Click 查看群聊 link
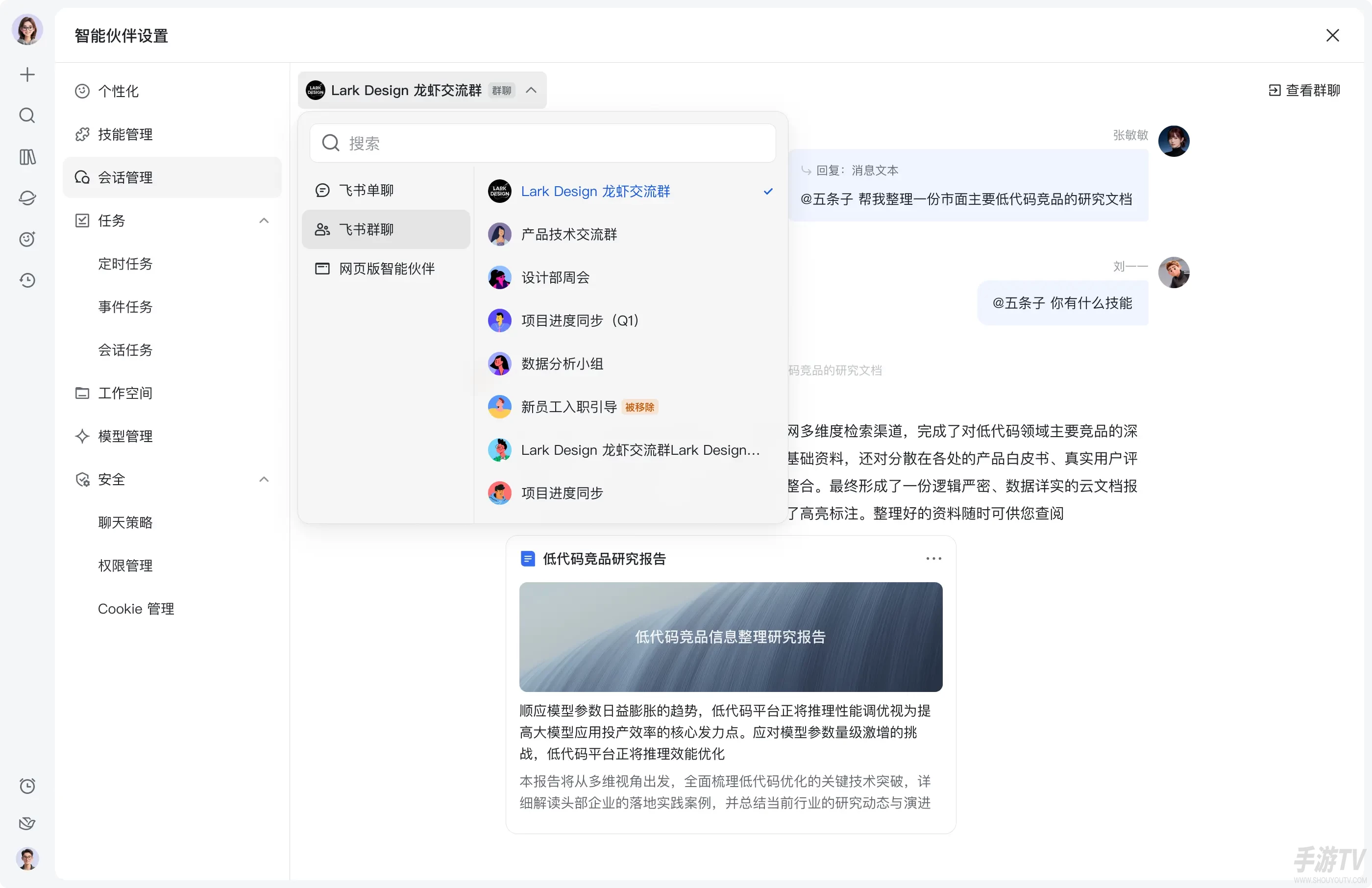The height and width of the screenshot is (888, 1372). click(1304, 91)
